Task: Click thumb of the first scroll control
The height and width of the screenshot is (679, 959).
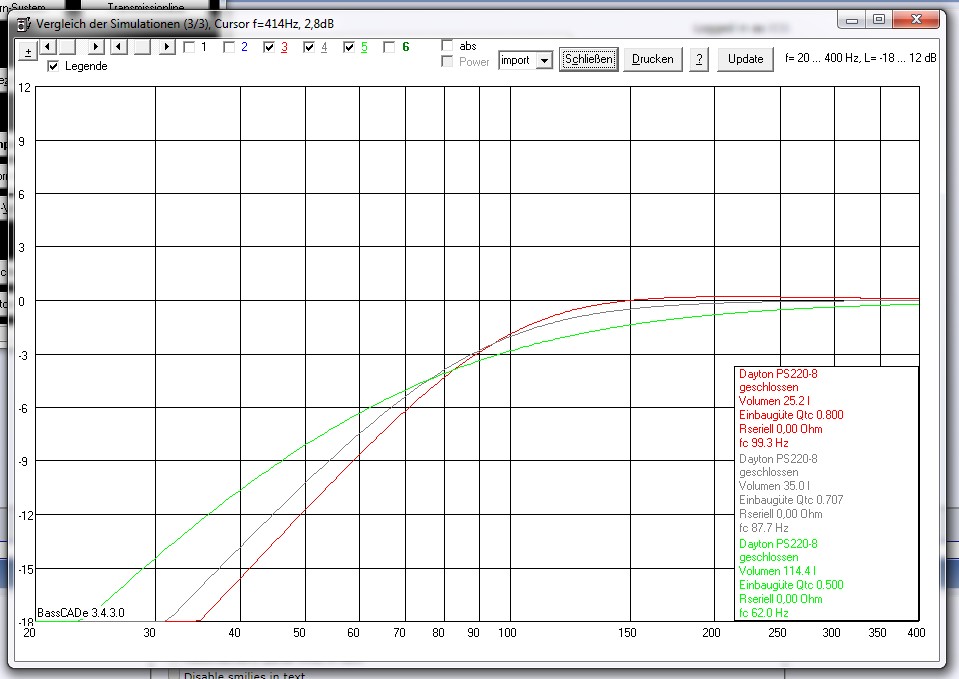Action: (67, 46)
